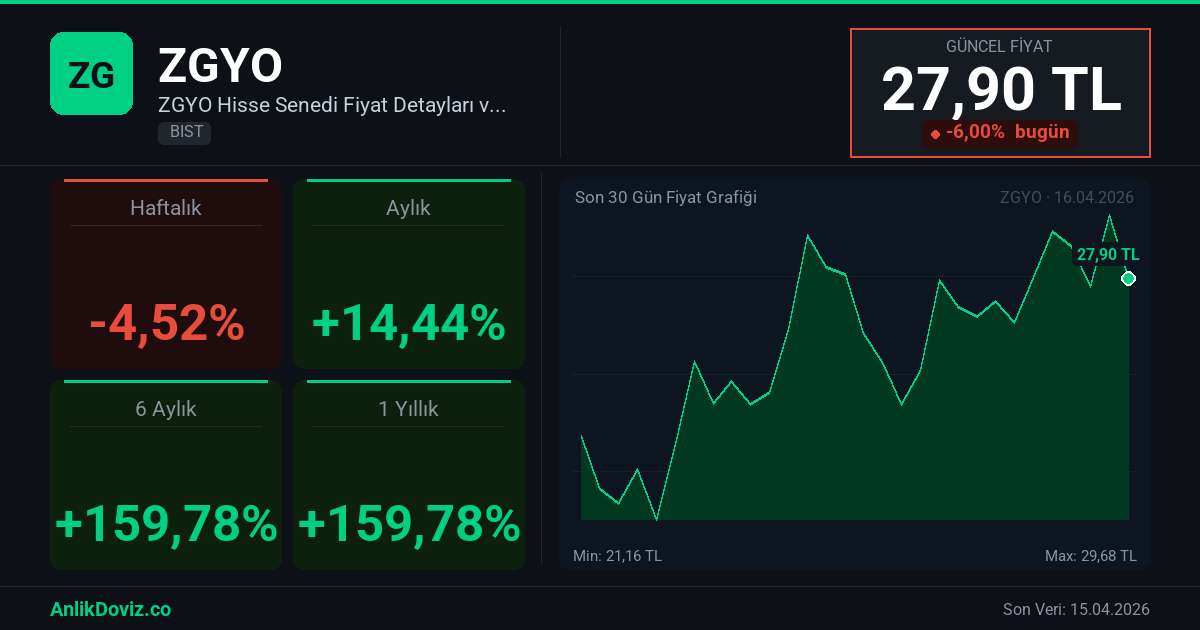This screenshot has width=1200, height=630.
Task: Click the Min: 21,16 TL label
Action: (x=617, y=555)
